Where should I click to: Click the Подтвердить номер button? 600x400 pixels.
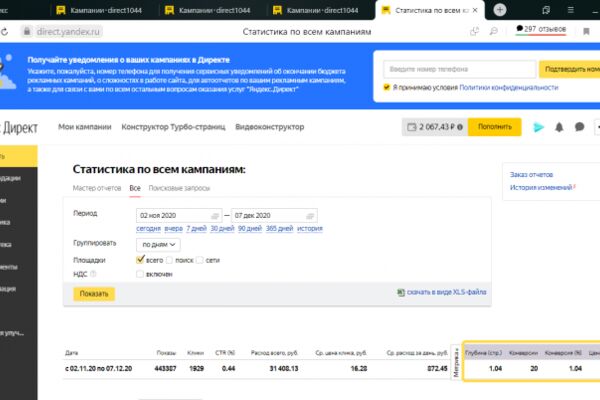[569, 69]
